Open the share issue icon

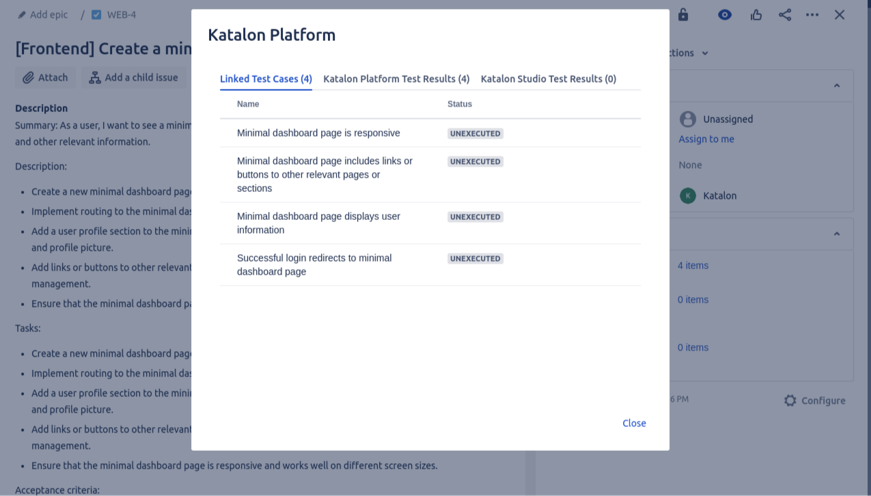coord(785,15)
